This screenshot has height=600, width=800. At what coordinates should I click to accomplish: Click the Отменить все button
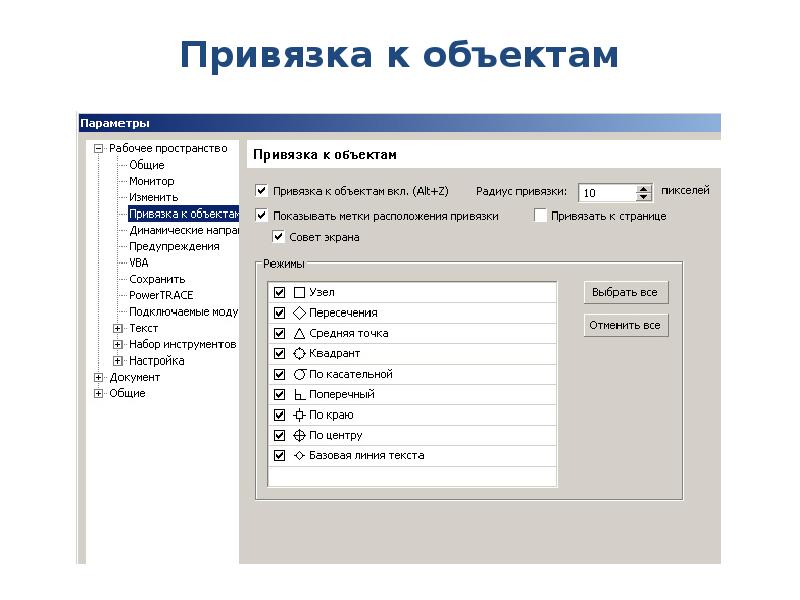coord(626,325)
